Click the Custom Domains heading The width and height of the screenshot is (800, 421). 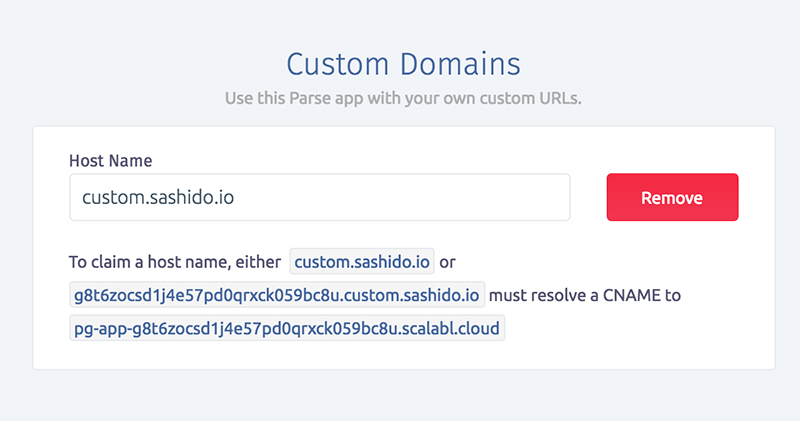(403, 64)
